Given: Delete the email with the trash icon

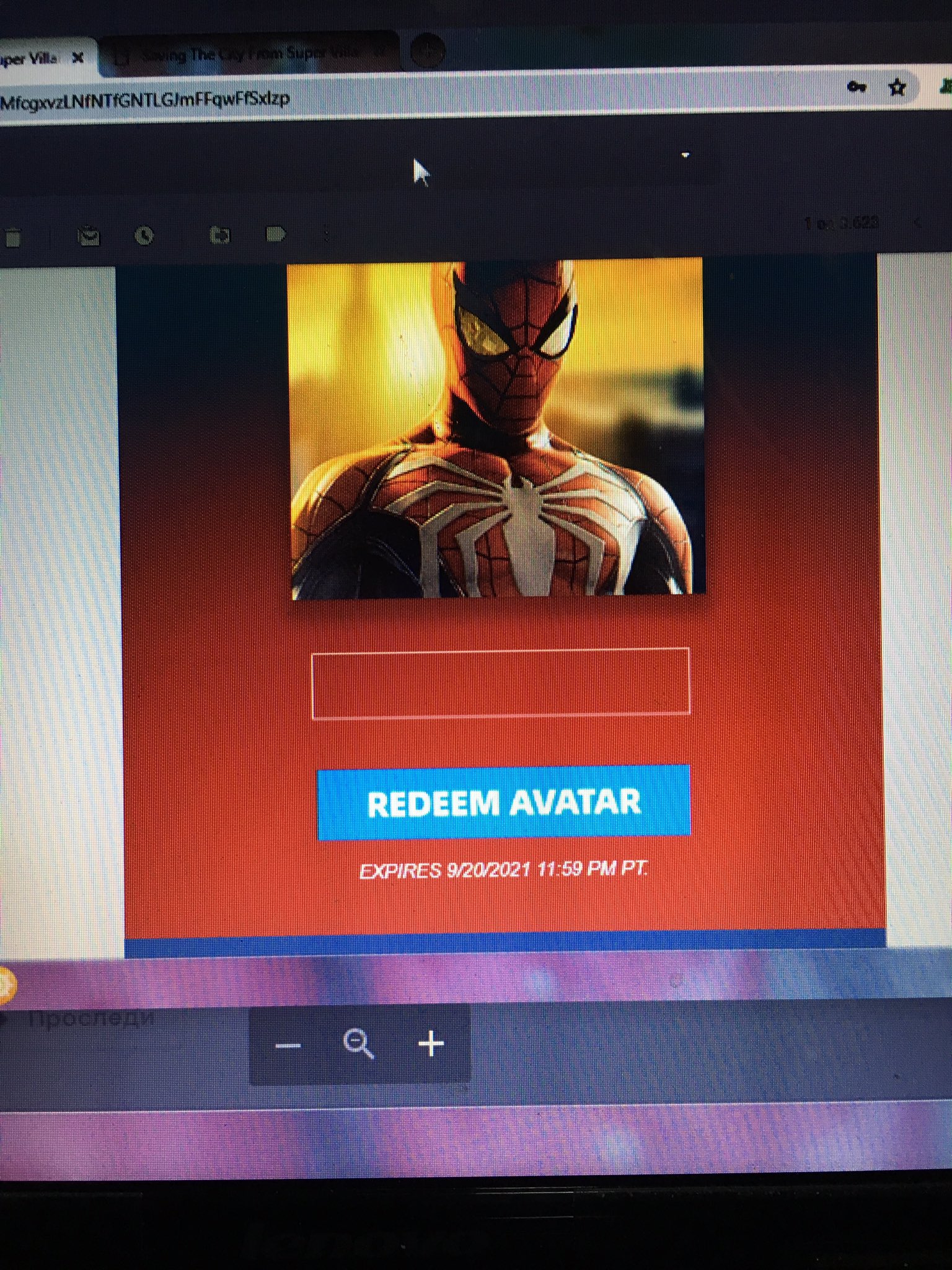Looking at the screenshot, I should click(x=14, y=237).
